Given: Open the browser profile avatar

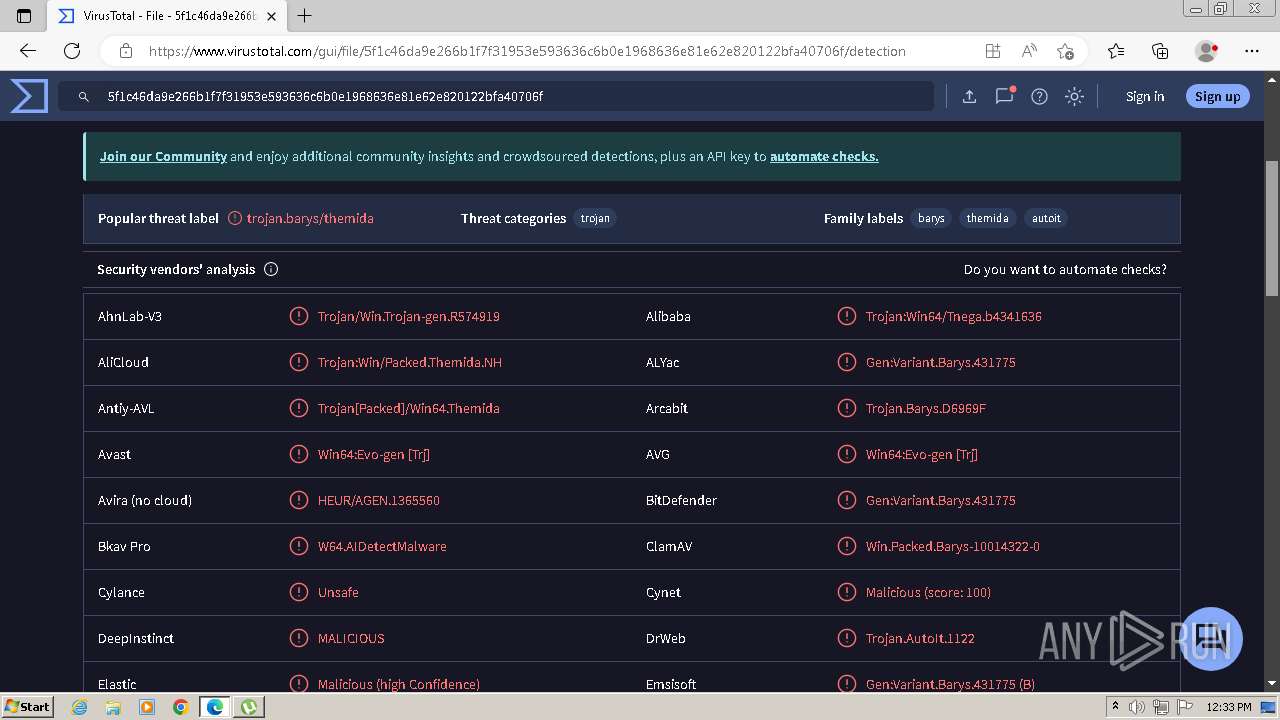Looking at the screenshot, I should [x=1206, y=51].
